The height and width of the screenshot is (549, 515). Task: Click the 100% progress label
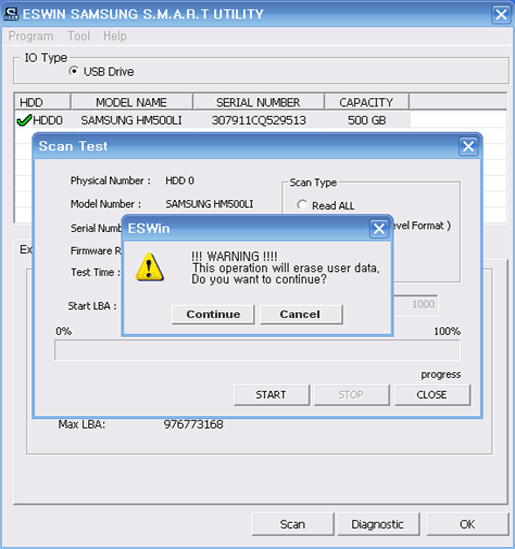(447, 331)
